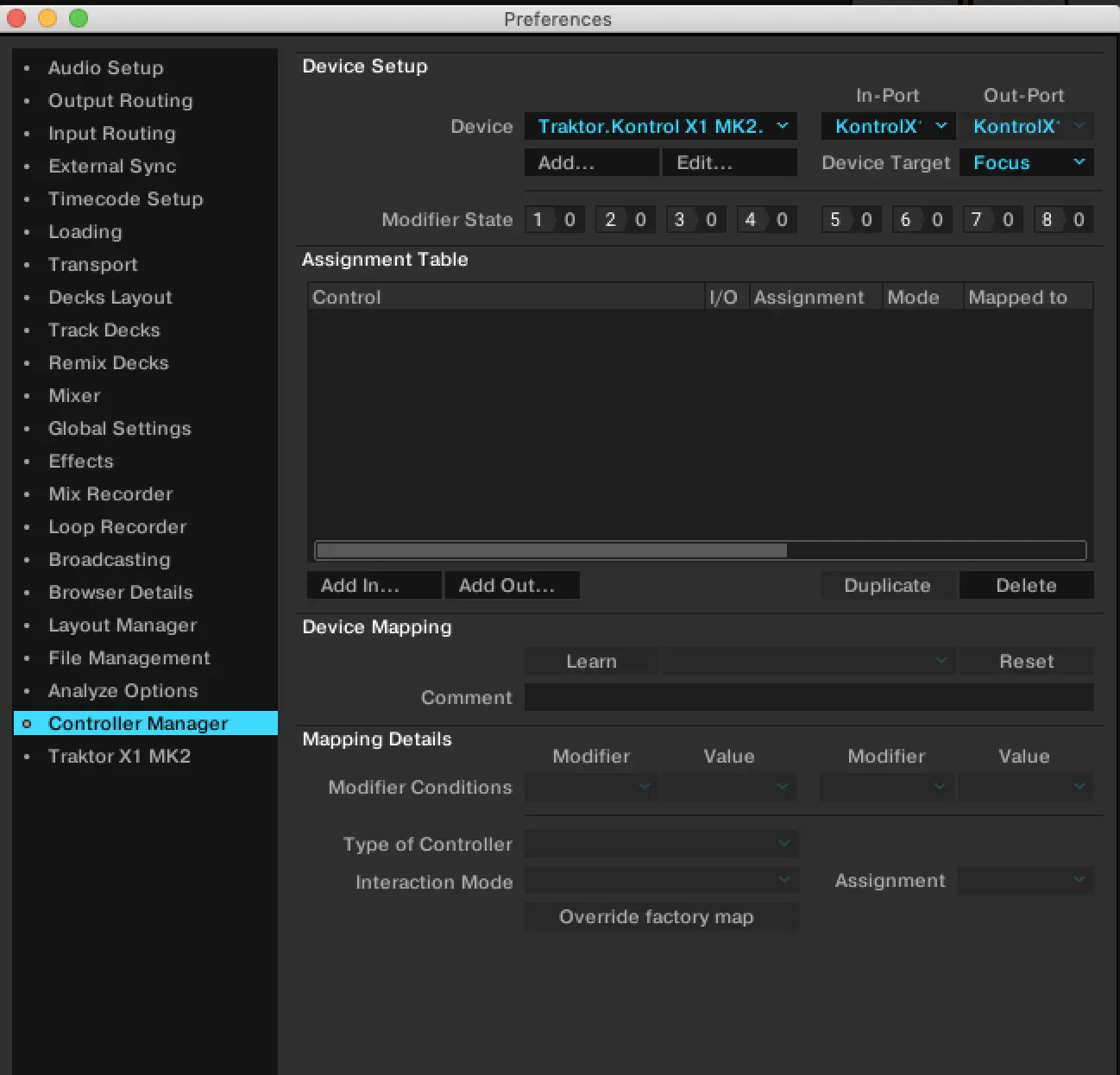Open the Layout Manager section
This screenshot has height=1075, width=1120.
pyautogui.click(x=123, y=626)
